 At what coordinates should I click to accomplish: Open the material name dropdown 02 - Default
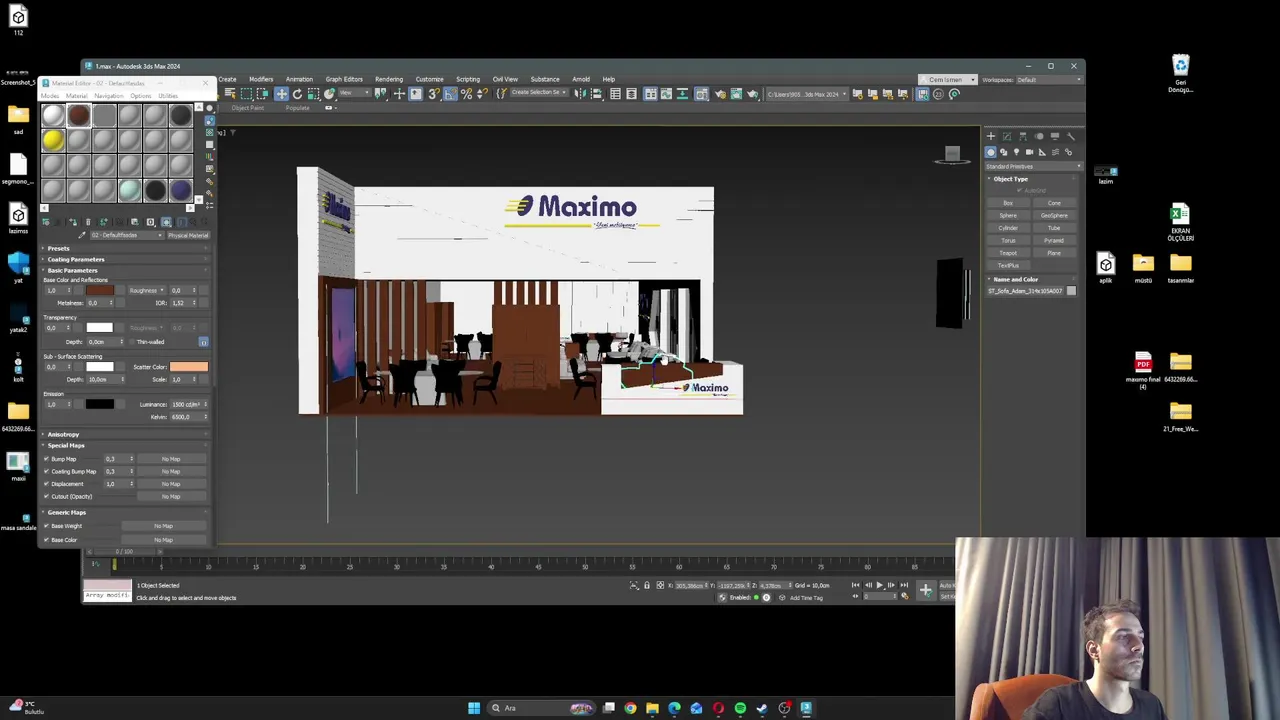(127, 235)
